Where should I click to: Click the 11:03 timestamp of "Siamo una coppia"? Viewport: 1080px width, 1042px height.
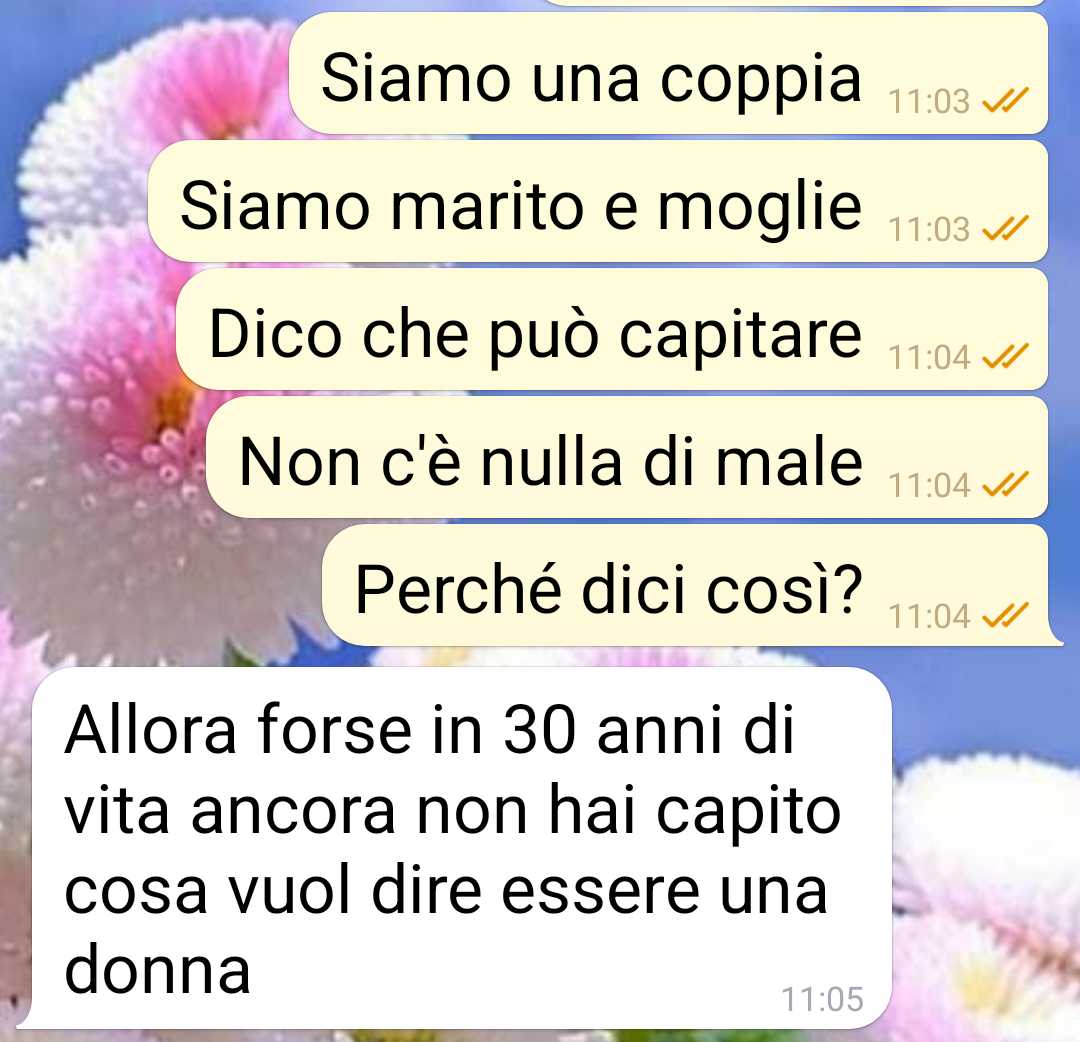(928, 101)
